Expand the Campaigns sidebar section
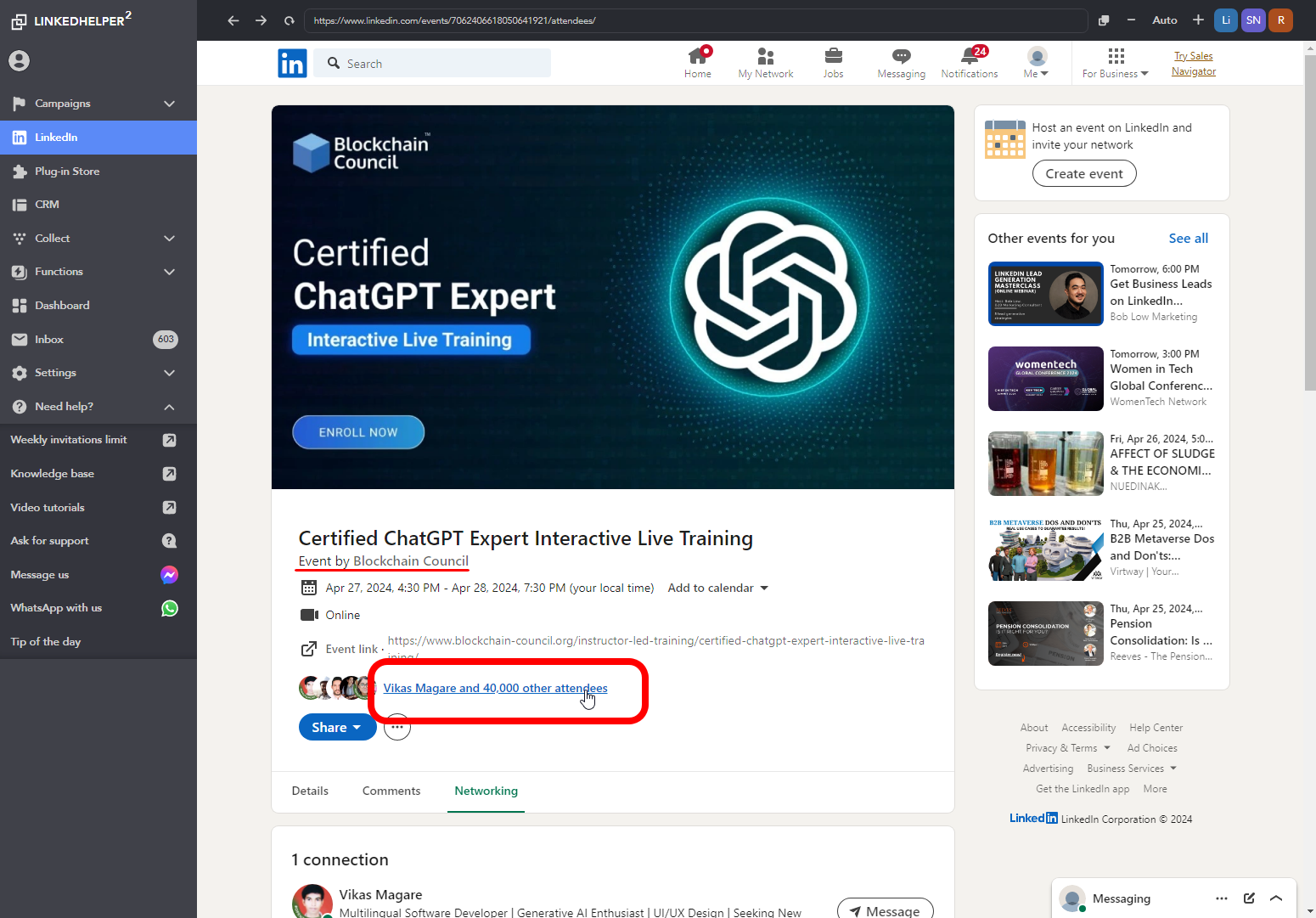This screenshot has height=918, width=1316. tap(169, 104)
